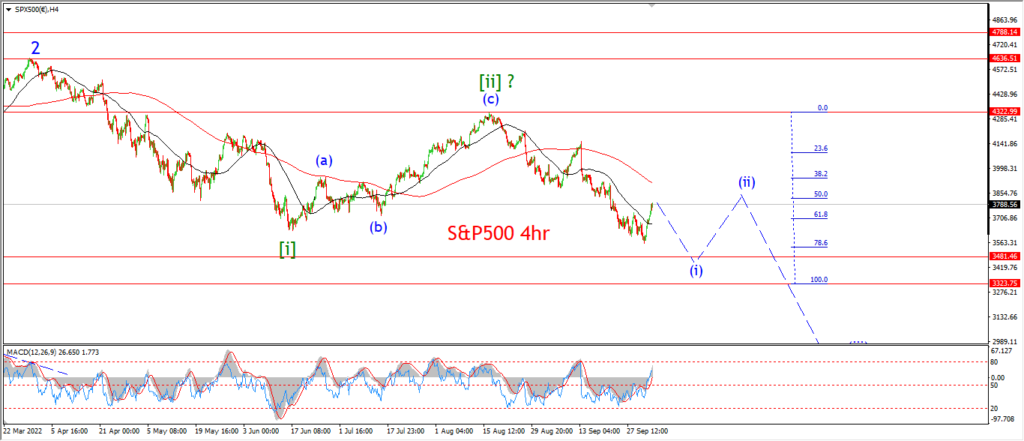Select the blue "(c)" wave label

click(491, 100)
